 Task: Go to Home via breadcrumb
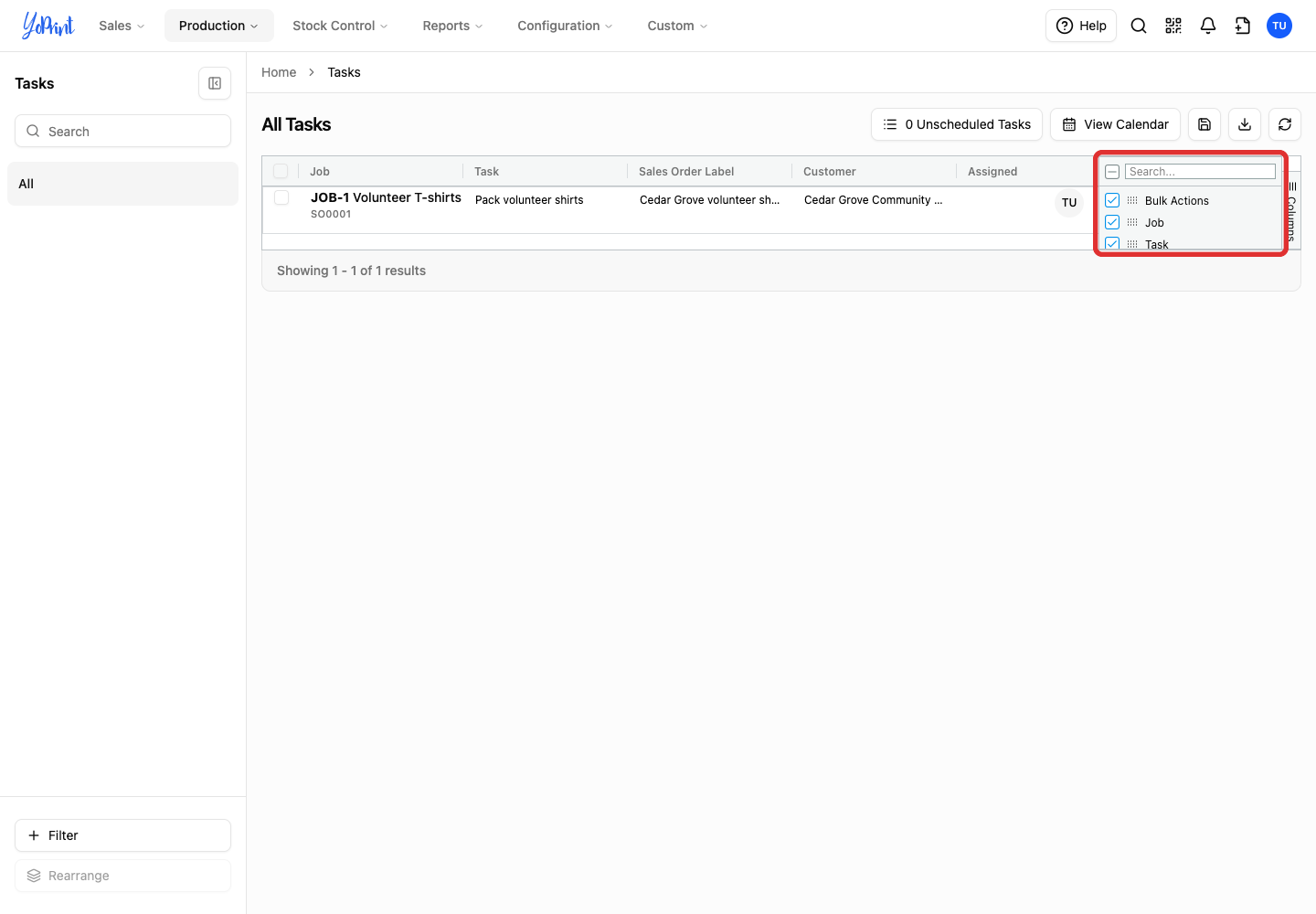coord(279,72)
